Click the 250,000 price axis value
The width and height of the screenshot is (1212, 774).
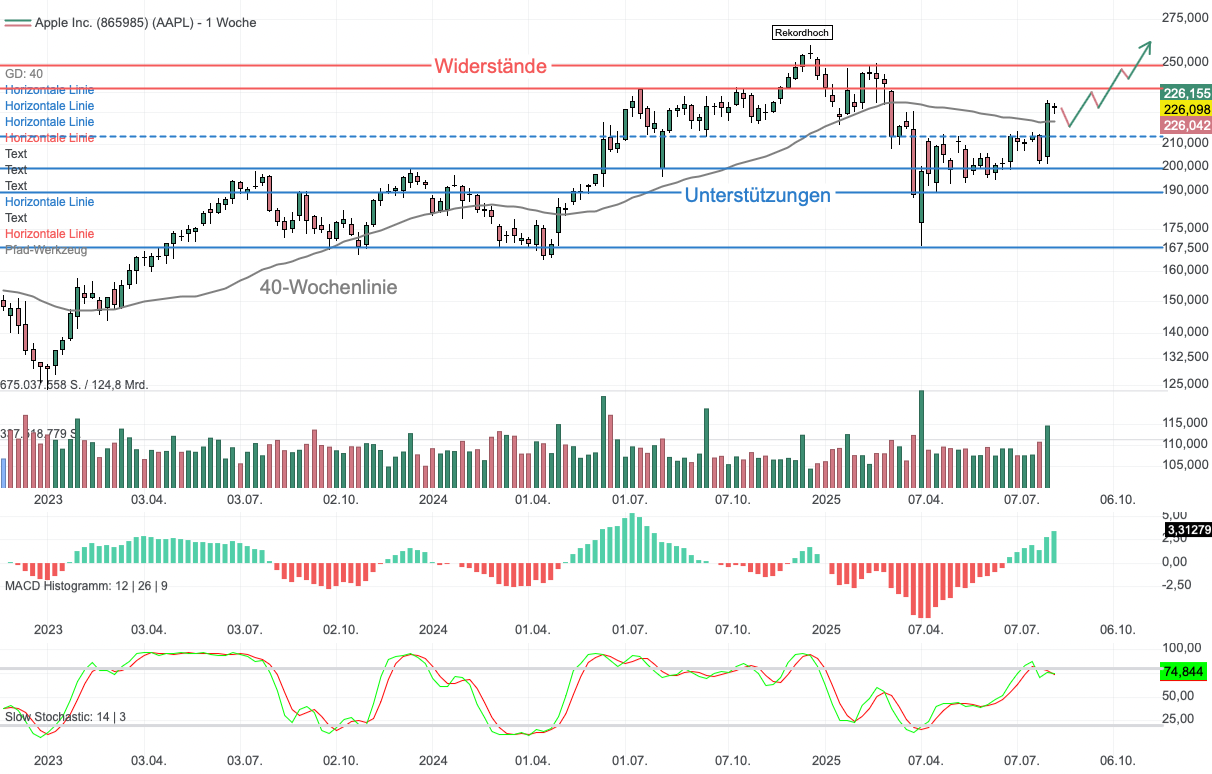click(1185, 62)
